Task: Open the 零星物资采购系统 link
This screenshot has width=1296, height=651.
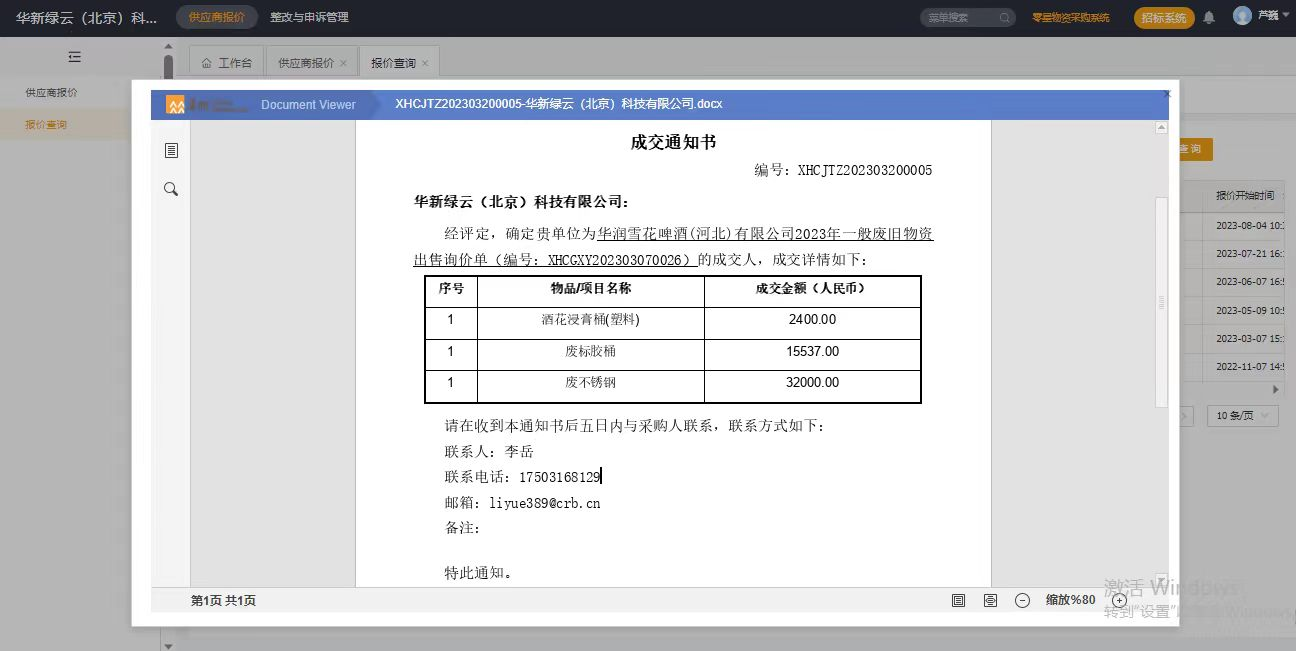Action: point(1071,18)
